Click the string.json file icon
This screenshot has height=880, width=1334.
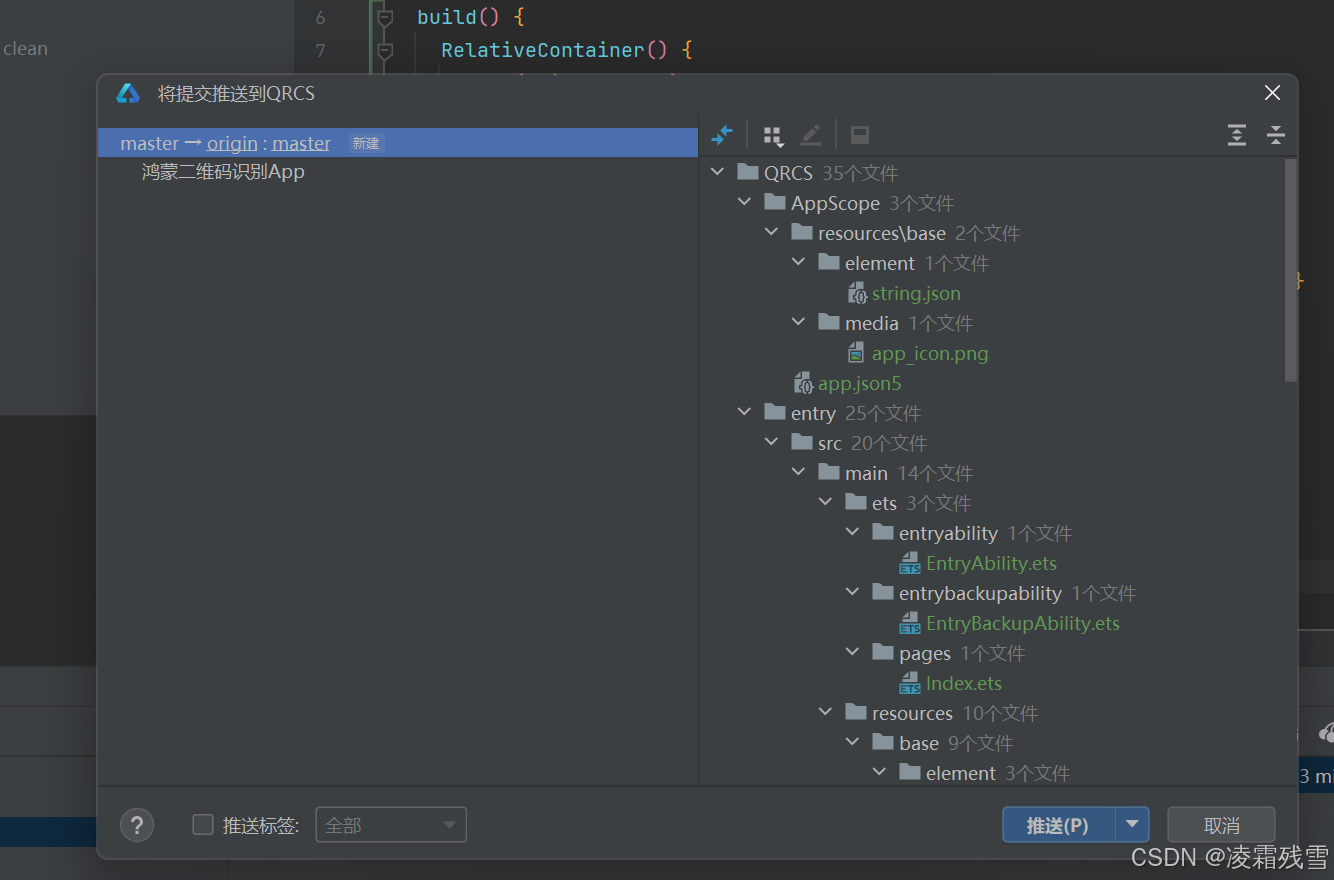click(857, 293)
